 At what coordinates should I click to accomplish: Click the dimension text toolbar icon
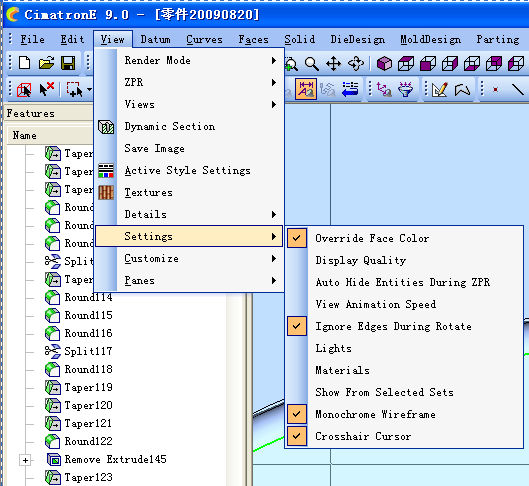pos(306,89)
